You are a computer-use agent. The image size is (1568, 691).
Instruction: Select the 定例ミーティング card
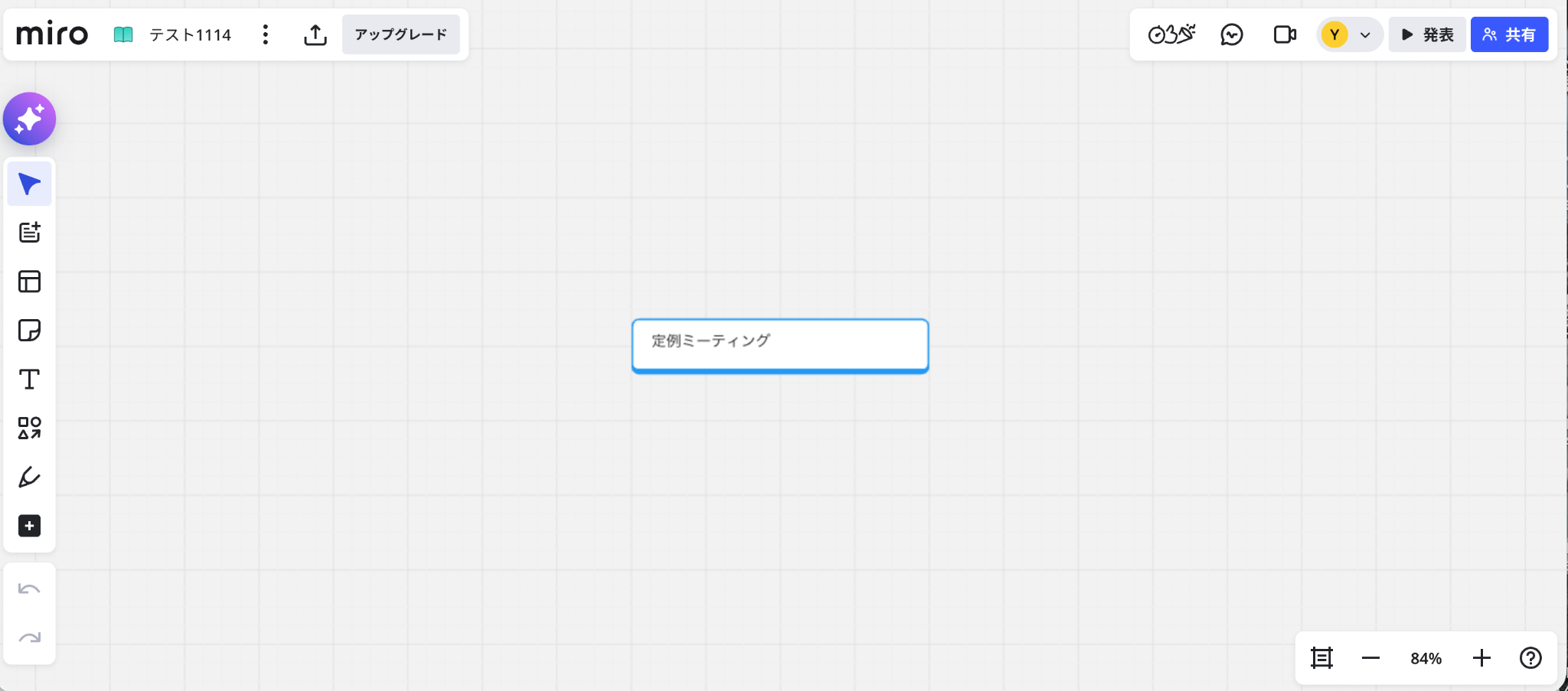[780, 346]
